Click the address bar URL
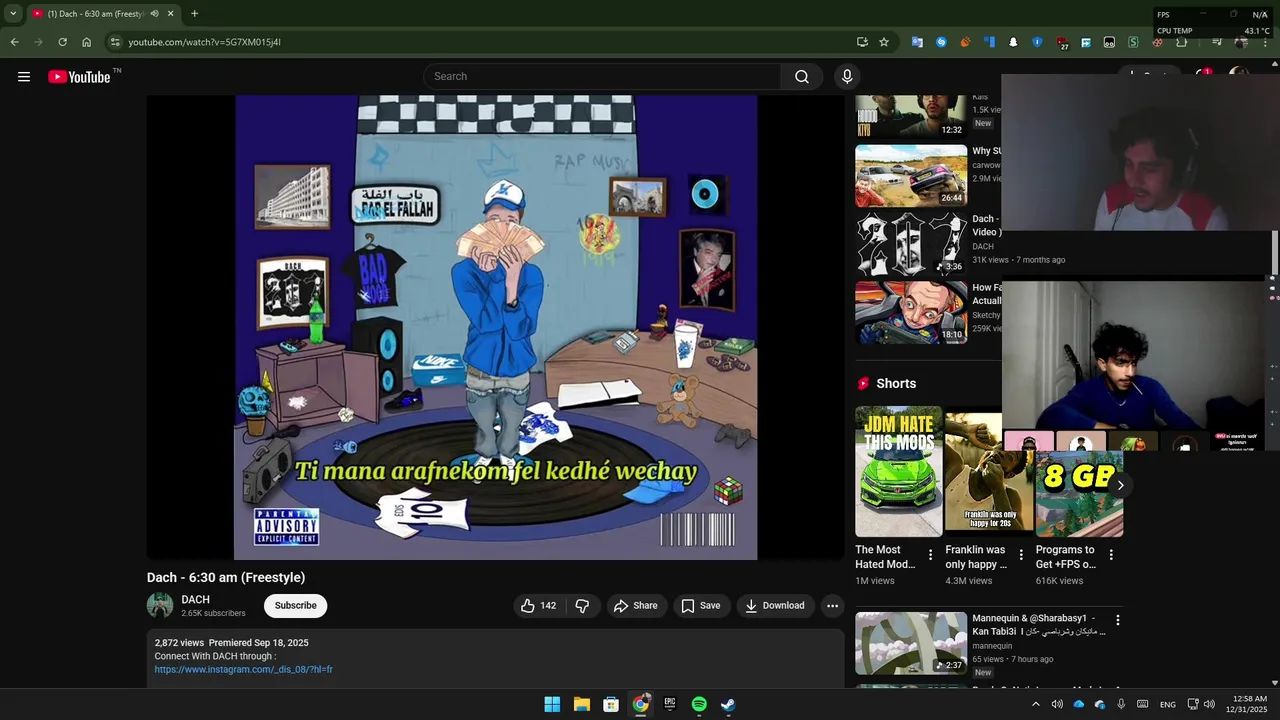 pos(205,42)
